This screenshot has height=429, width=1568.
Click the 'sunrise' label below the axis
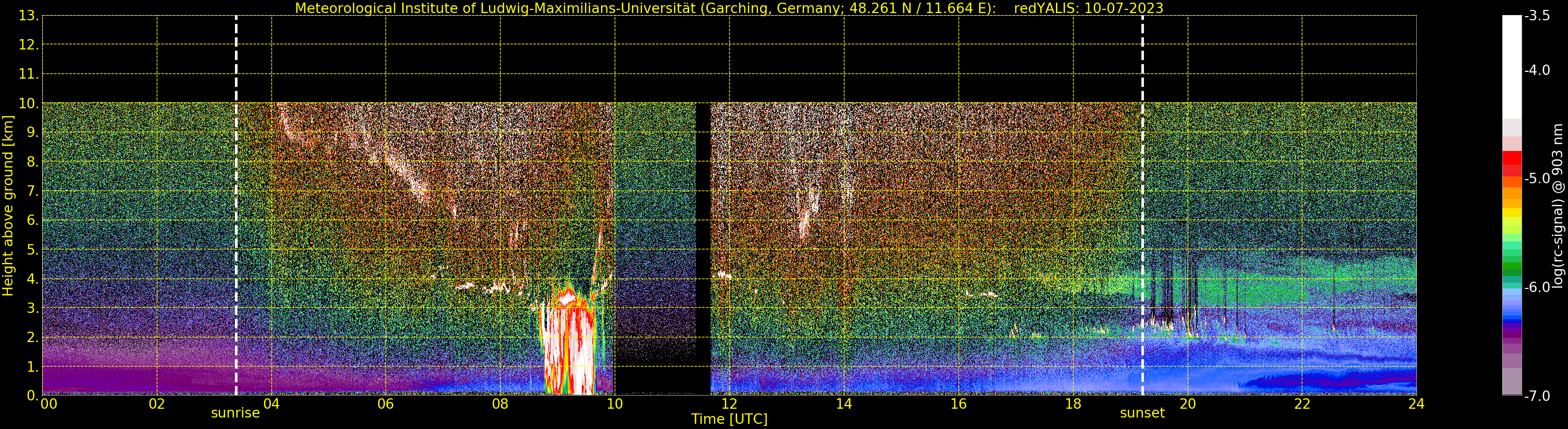(235, 413)
